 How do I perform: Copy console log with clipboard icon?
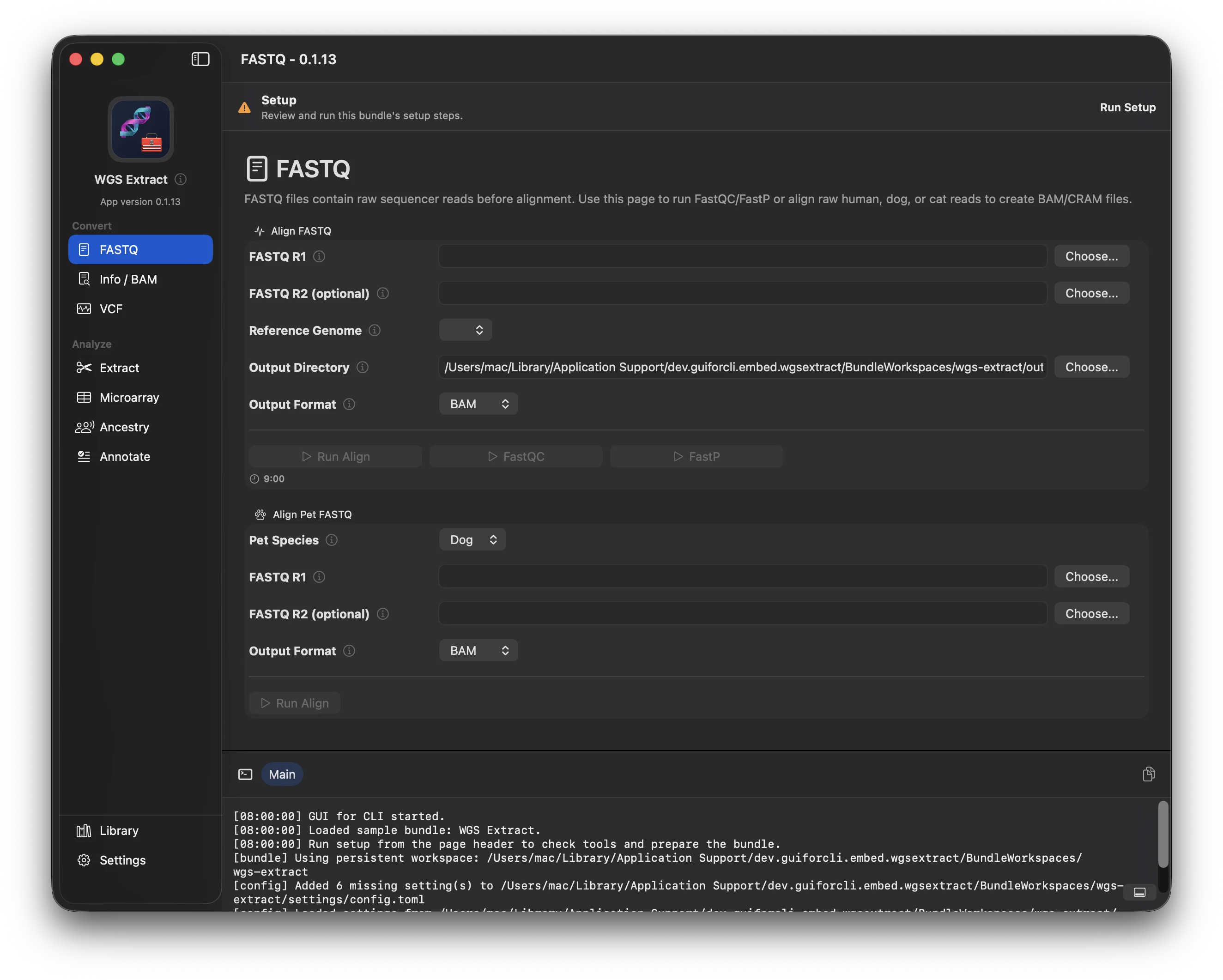point(1149,774)
